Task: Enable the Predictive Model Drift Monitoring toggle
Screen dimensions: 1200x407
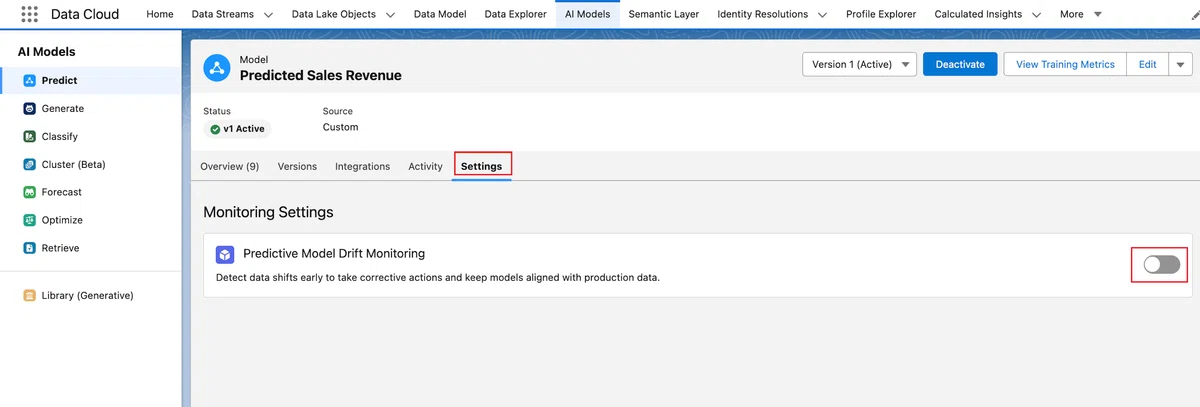Action: coord(1162,265)
